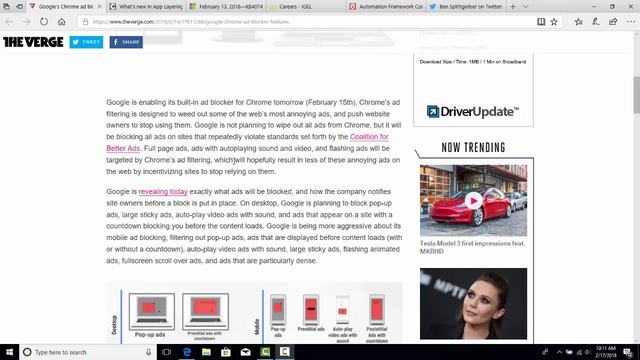Open the Action Center notifications icon
The image size is (640, 360).
click(x=629, y=352)
